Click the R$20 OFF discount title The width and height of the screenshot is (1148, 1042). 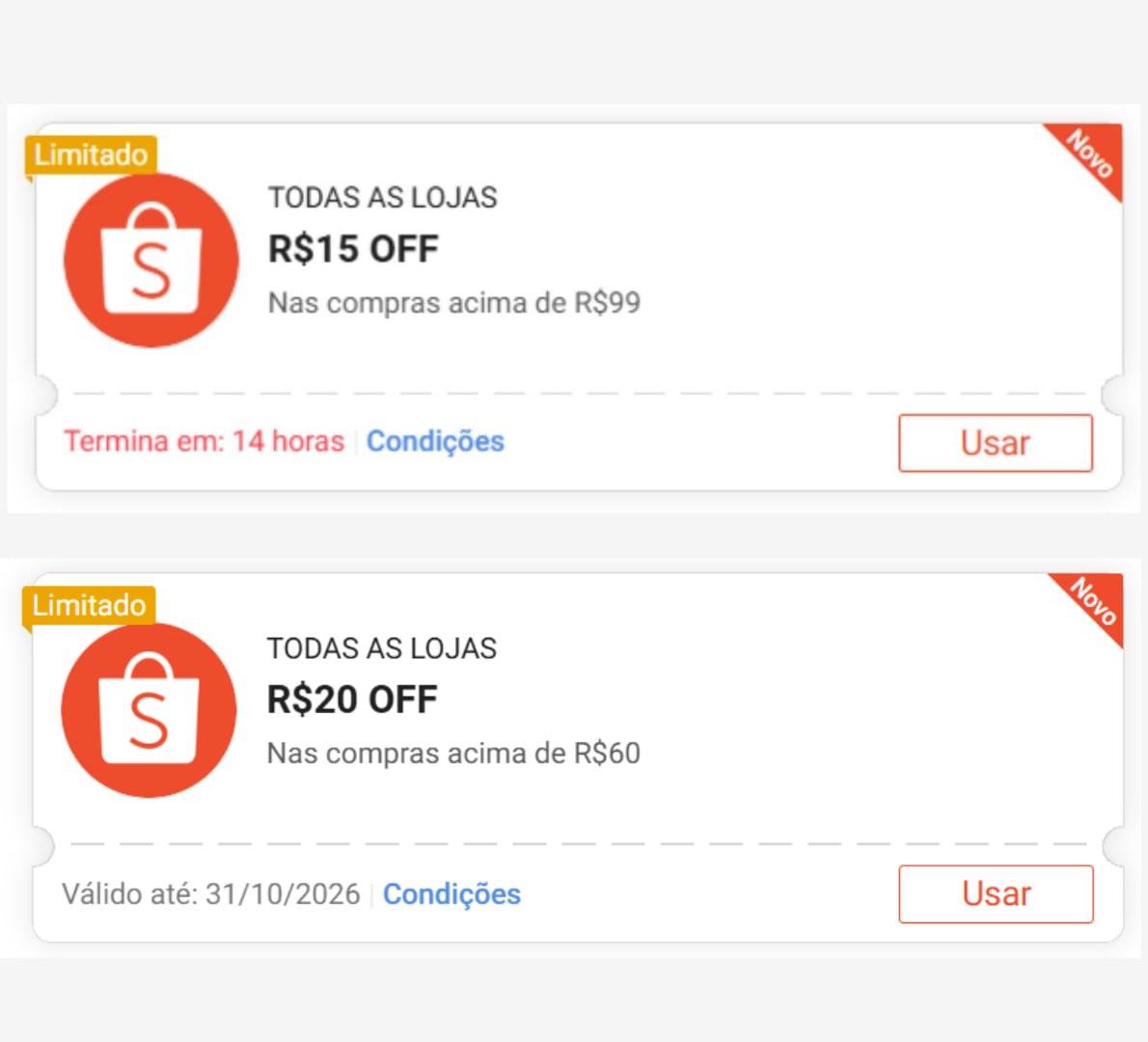click(x=352, y=699)
